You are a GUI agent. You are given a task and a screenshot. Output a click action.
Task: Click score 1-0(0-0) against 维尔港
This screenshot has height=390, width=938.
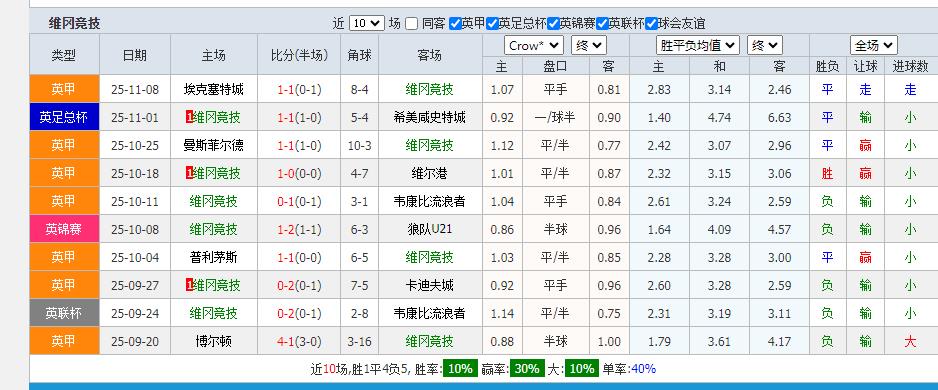299,173
